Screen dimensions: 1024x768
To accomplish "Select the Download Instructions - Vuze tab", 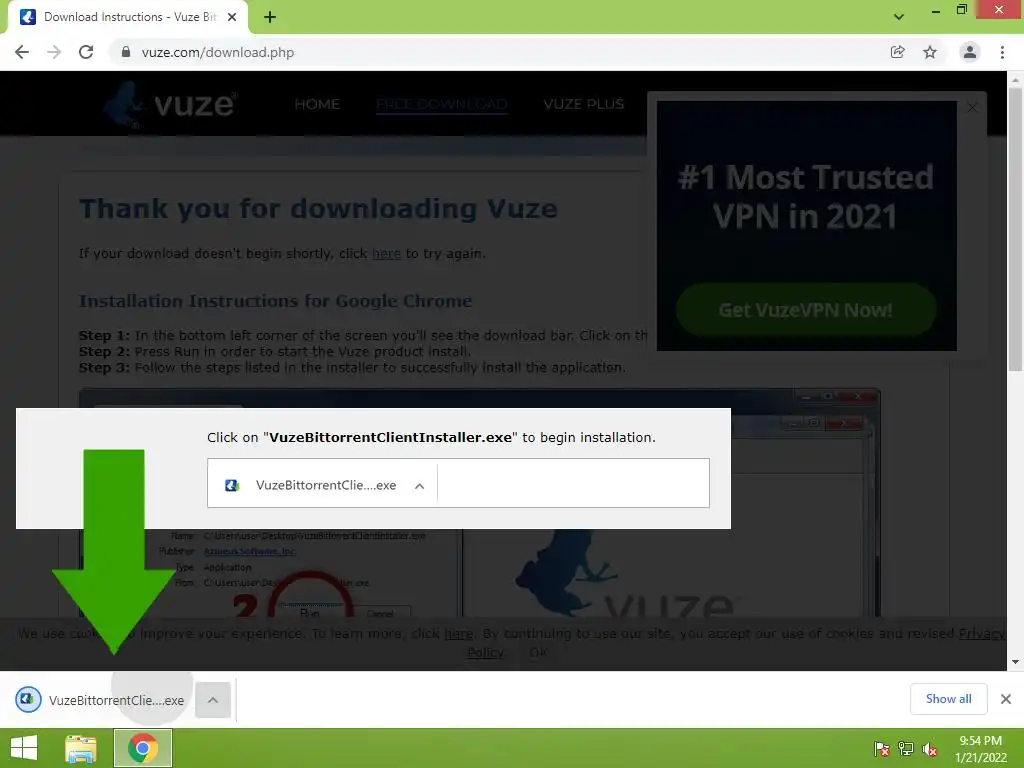I will (128, 17).
